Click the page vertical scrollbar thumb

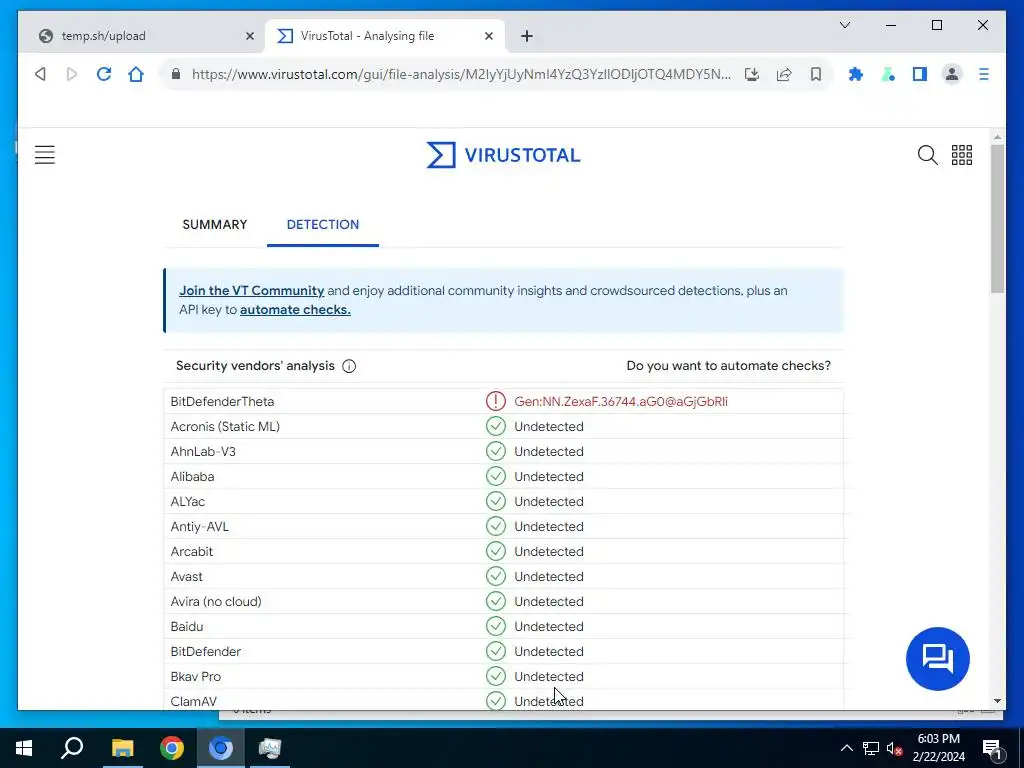pyautogui.click(x=997, y=219)
